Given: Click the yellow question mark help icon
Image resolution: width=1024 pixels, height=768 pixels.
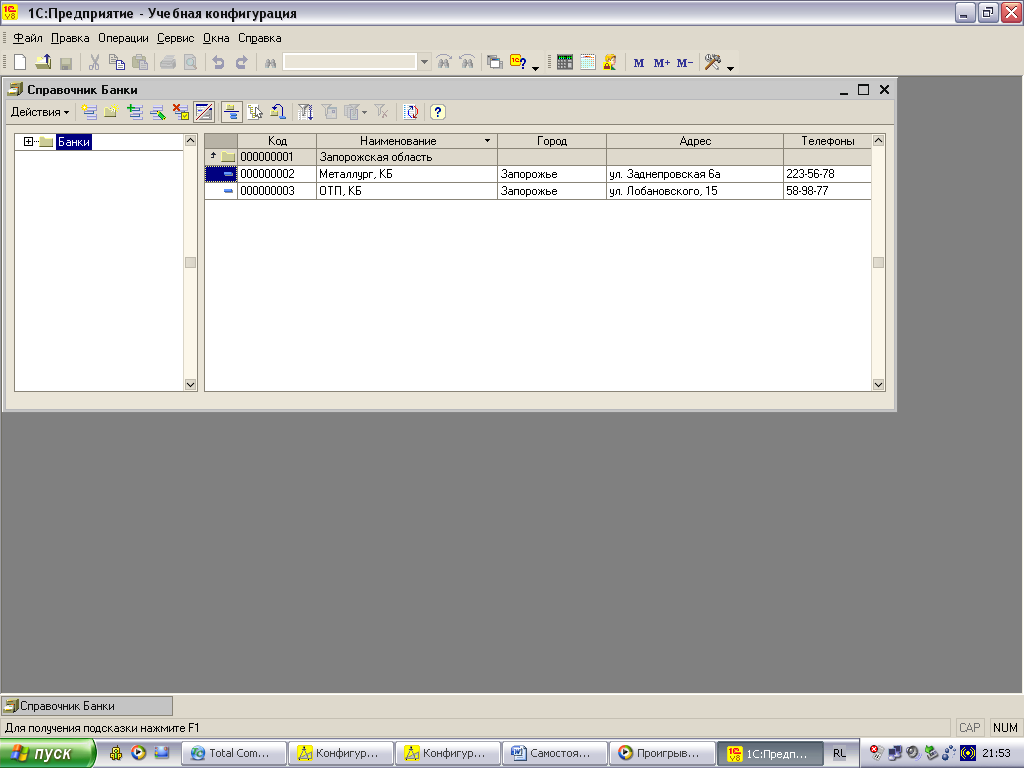Looking at the screenshot, I should point(438,112).
